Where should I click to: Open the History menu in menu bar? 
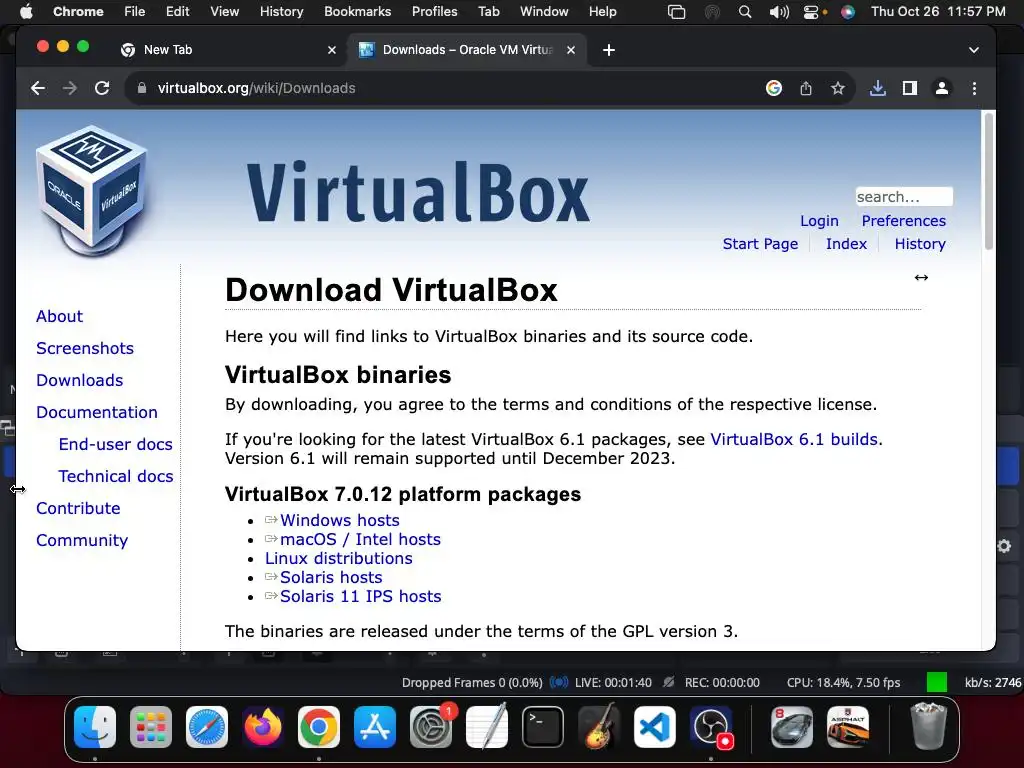coord(281,12)
